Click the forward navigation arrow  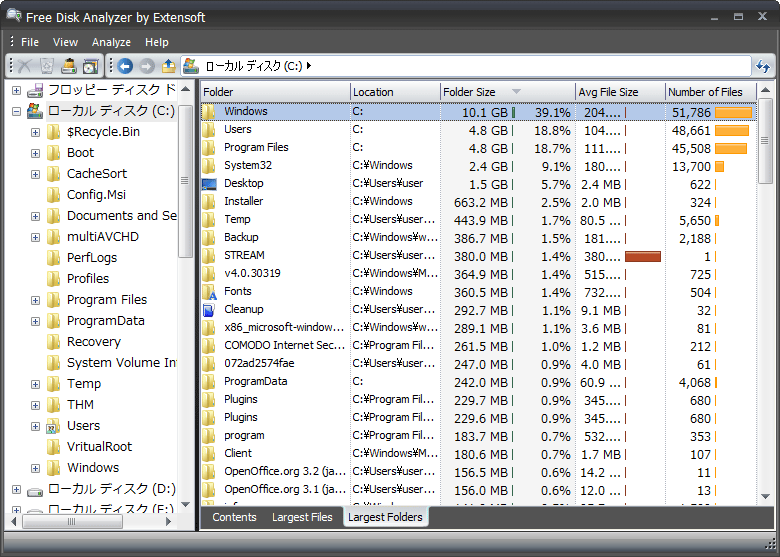(x=147, y=66)
